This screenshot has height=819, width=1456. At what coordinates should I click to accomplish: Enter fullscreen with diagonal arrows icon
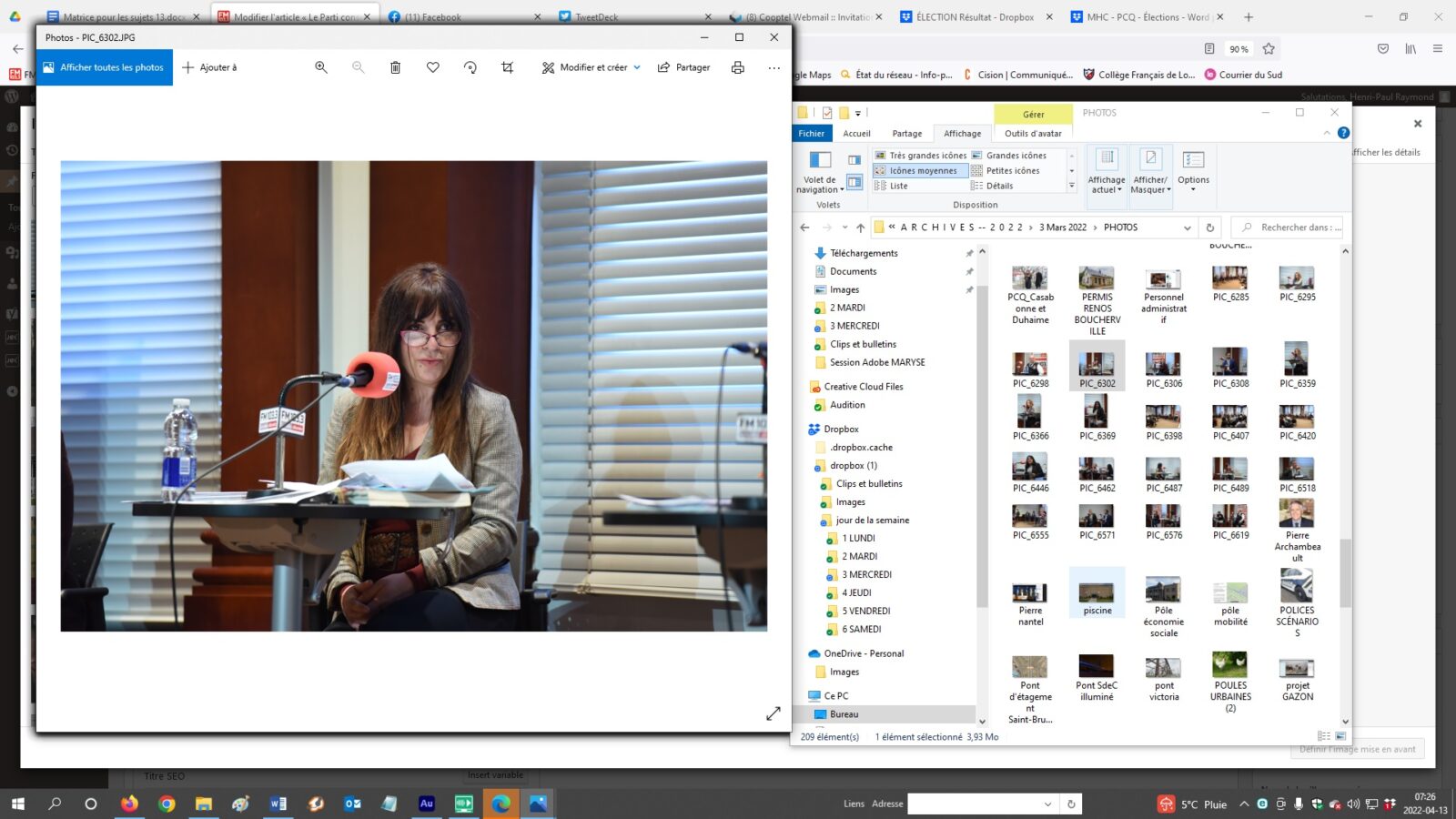773,713
